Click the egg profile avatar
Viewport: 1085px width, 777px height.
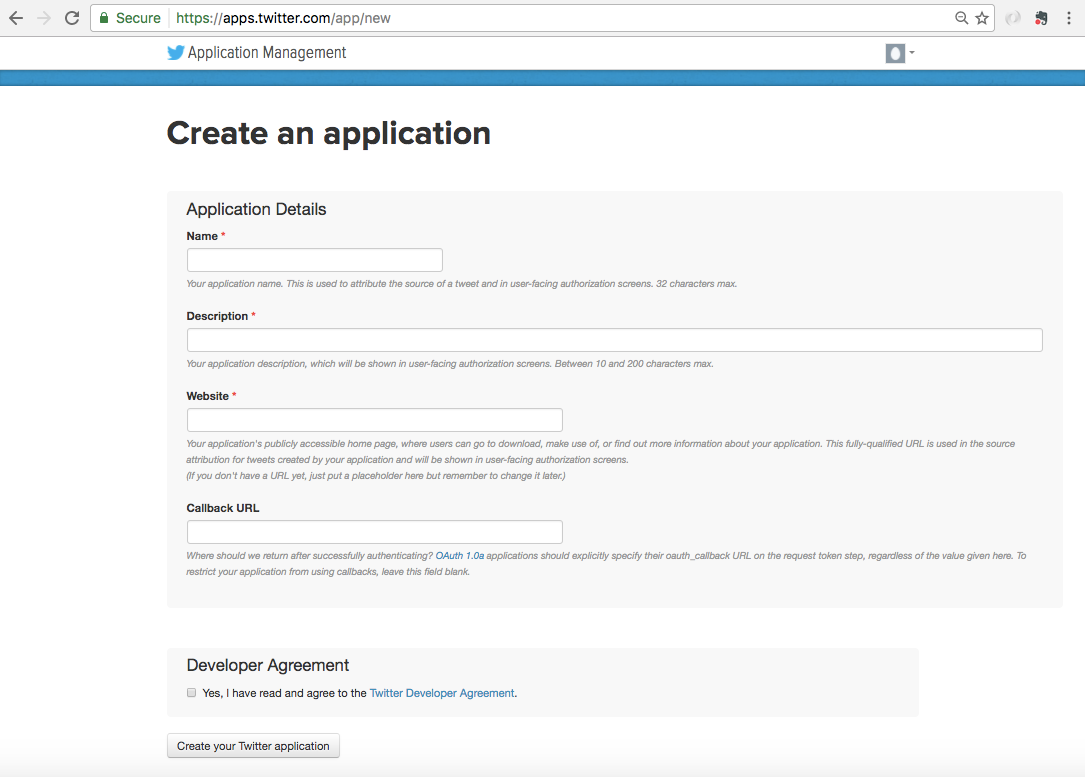(x=895, y=53)
